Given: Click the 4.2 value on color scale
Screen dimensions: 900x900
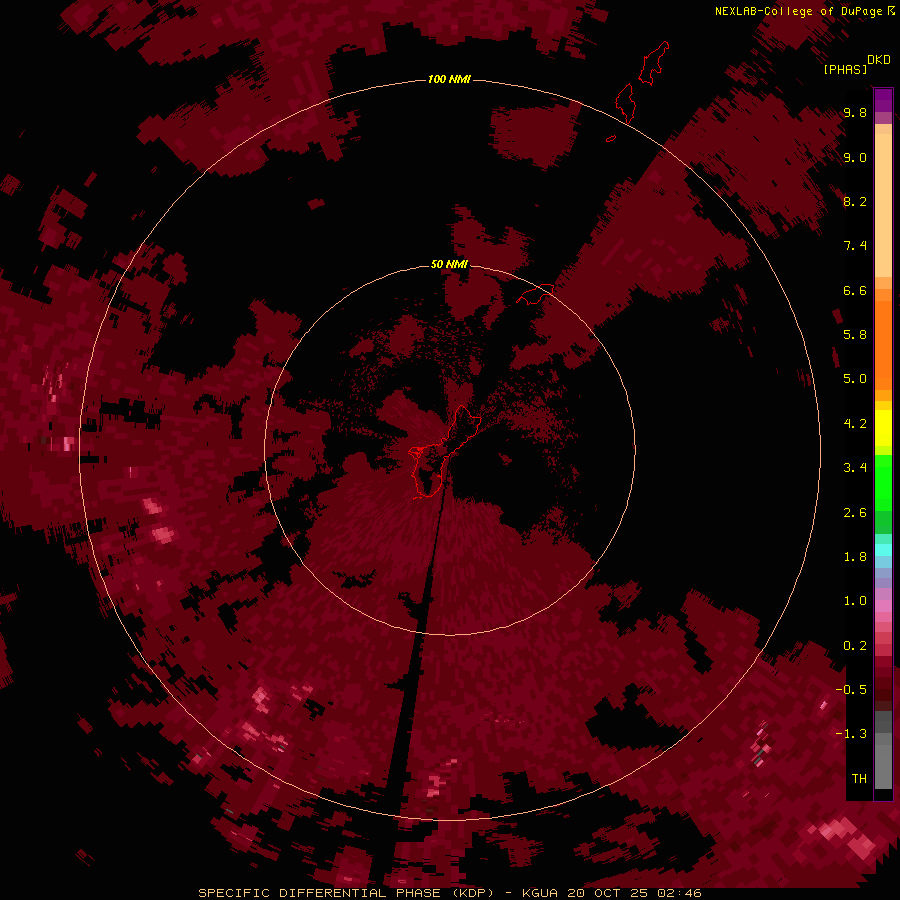Looking at the screenshot, I should [x=855, y=424].
